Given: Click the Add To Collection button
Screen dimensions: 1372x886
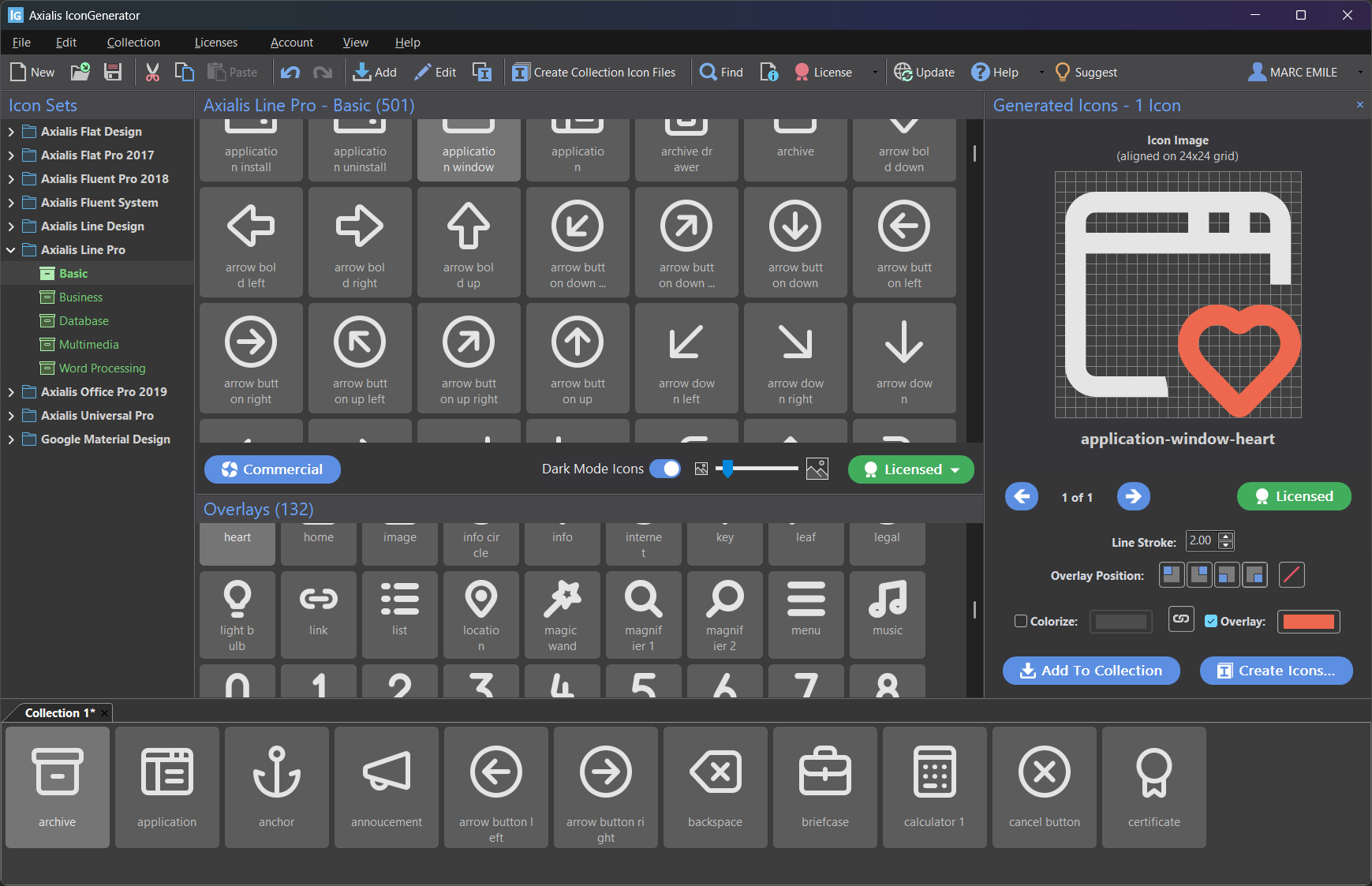Looking at the screenshot, I should [1090, 670].
